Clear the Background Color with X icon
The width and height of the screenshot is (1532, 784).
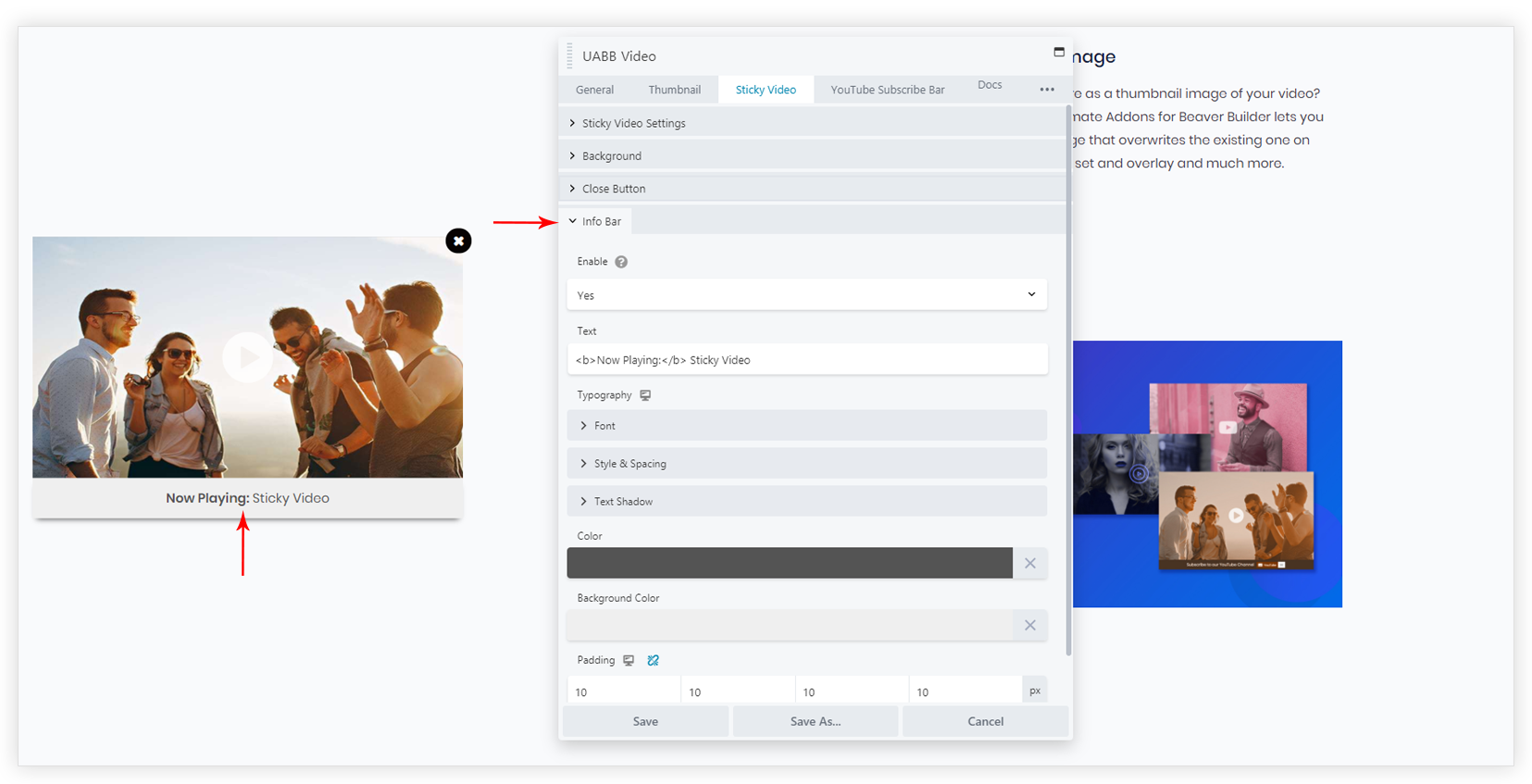point(1029,625)
